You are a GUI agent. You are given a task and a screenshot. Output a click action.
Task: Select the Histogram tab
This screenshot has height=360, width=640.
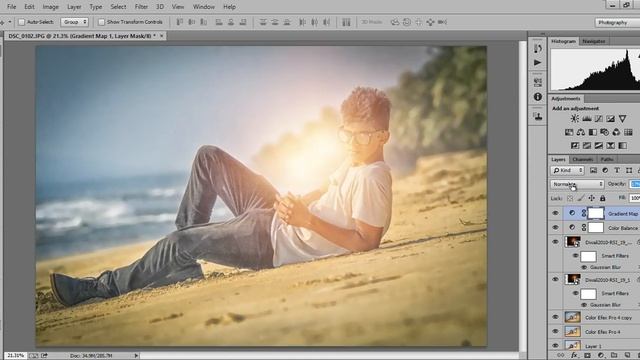[563, 41]
